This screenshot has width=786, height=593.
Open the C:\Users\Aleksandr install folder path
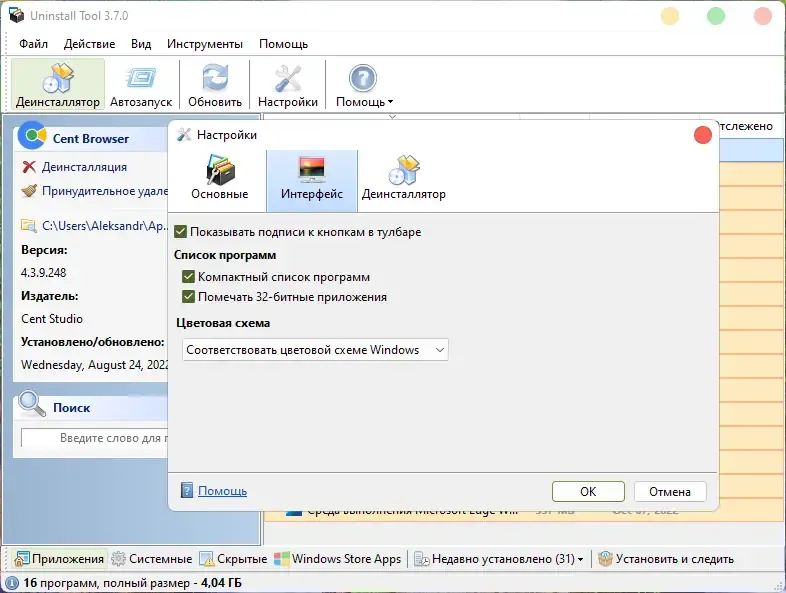105,226
